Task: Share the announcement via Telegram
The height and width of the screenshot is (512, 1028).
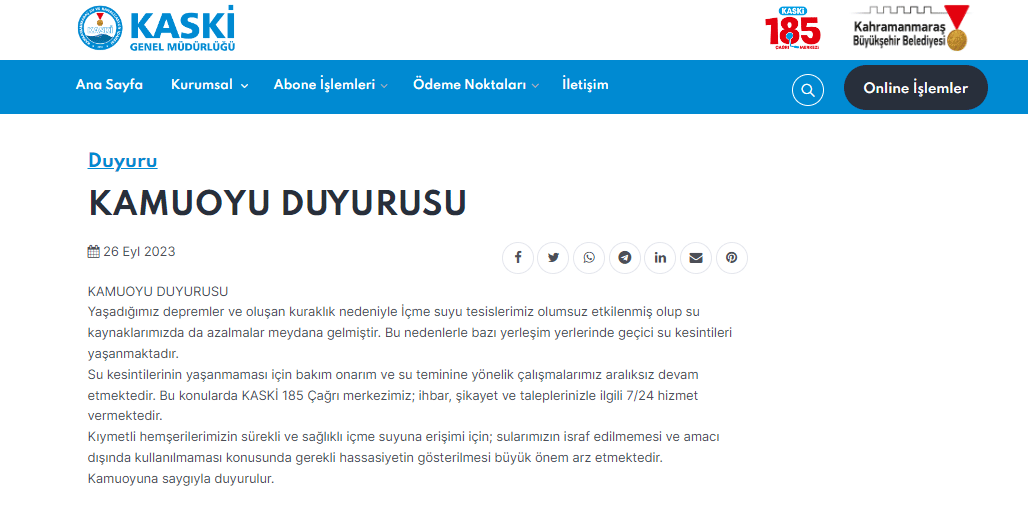Action: [625, 258]
